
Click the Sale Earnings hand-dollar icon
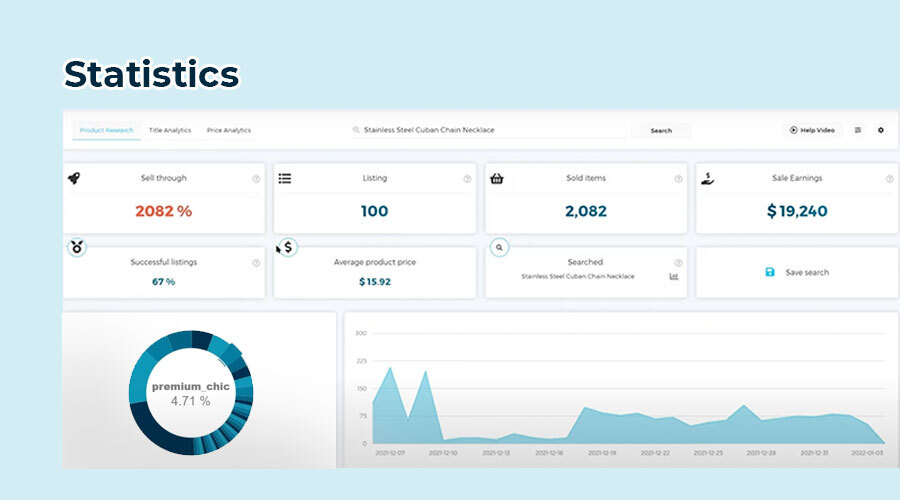[707, 178]
